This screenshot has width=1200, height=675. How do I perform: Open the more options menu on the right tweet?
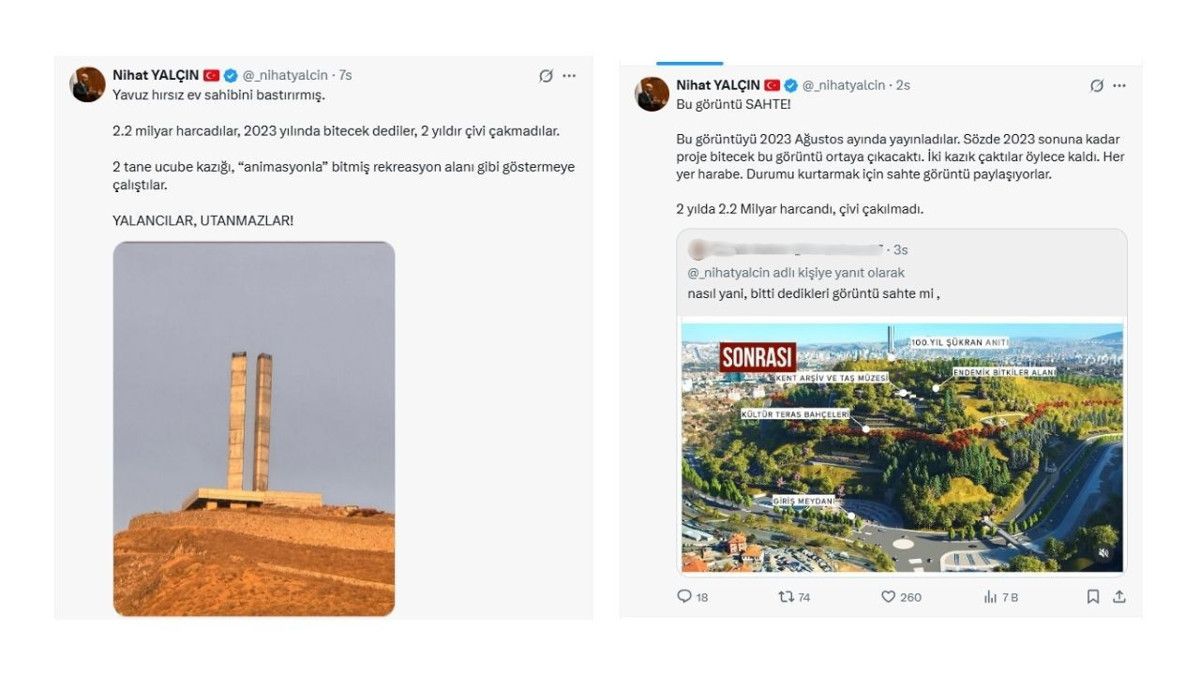point(1120,86)
